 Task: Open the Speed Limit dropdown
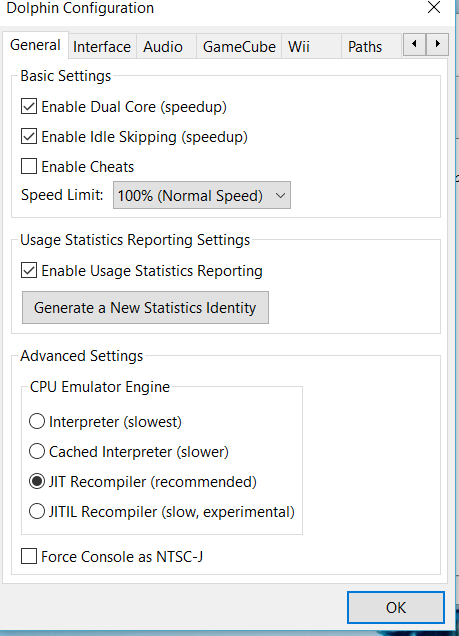pyautogui.click(x=202, y=196)
